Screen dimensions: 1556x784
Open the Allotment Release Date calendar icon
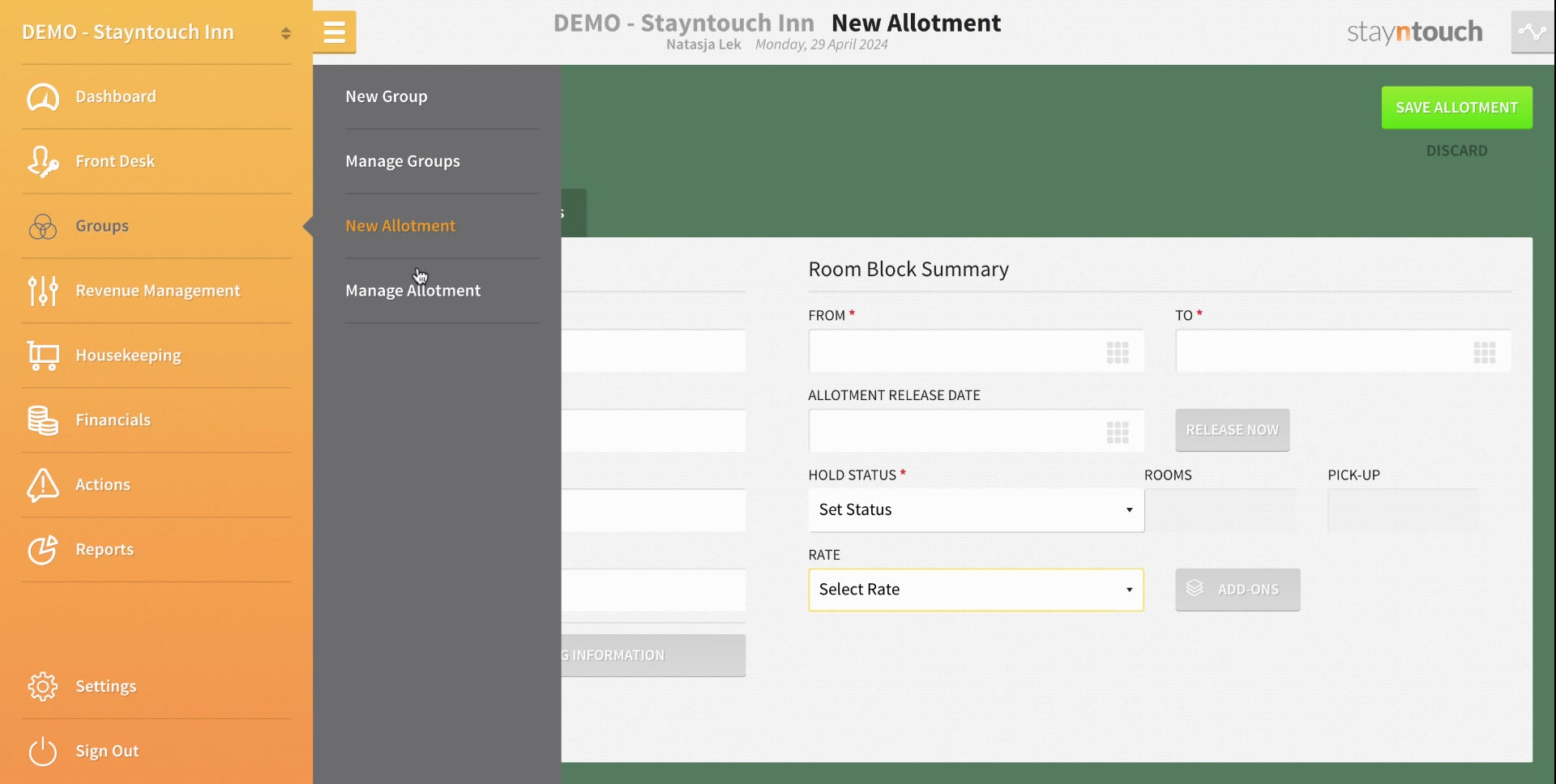coord(1118,432)
